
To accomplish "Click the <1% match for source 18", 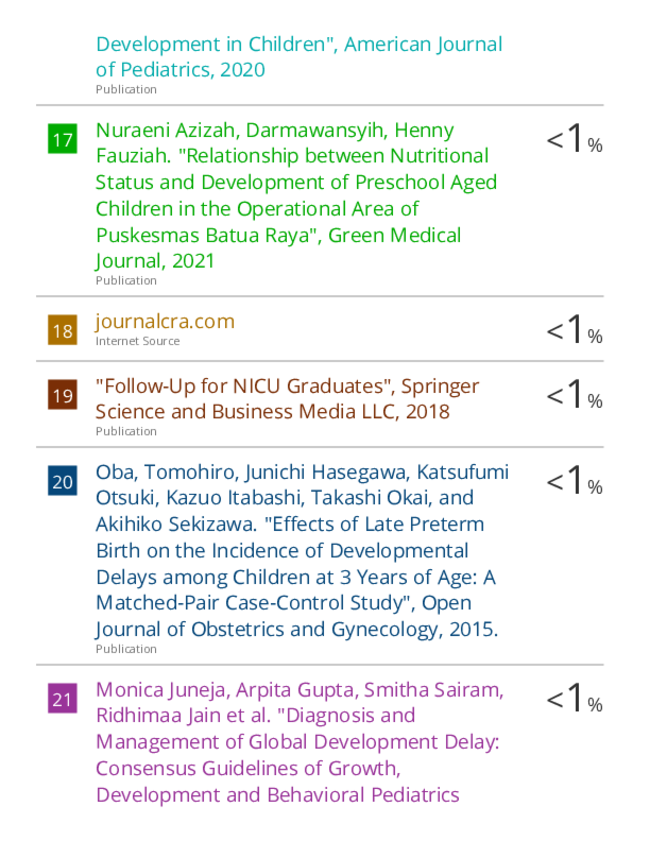I will (574, 330).
